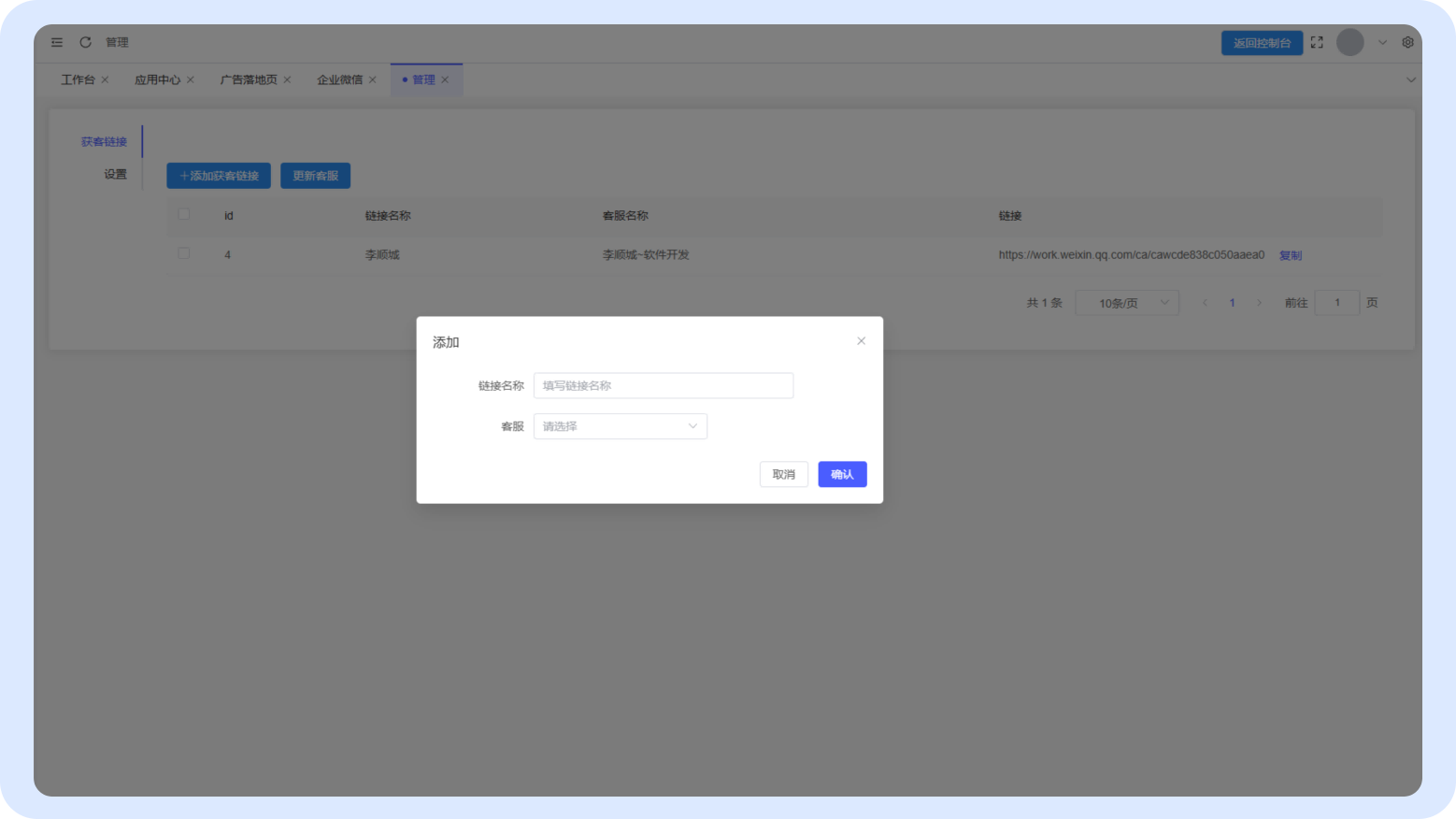This screenshot has height=819, width=1456.
Task: Check the row checkbox for id 4
Action: pos(184,253)
